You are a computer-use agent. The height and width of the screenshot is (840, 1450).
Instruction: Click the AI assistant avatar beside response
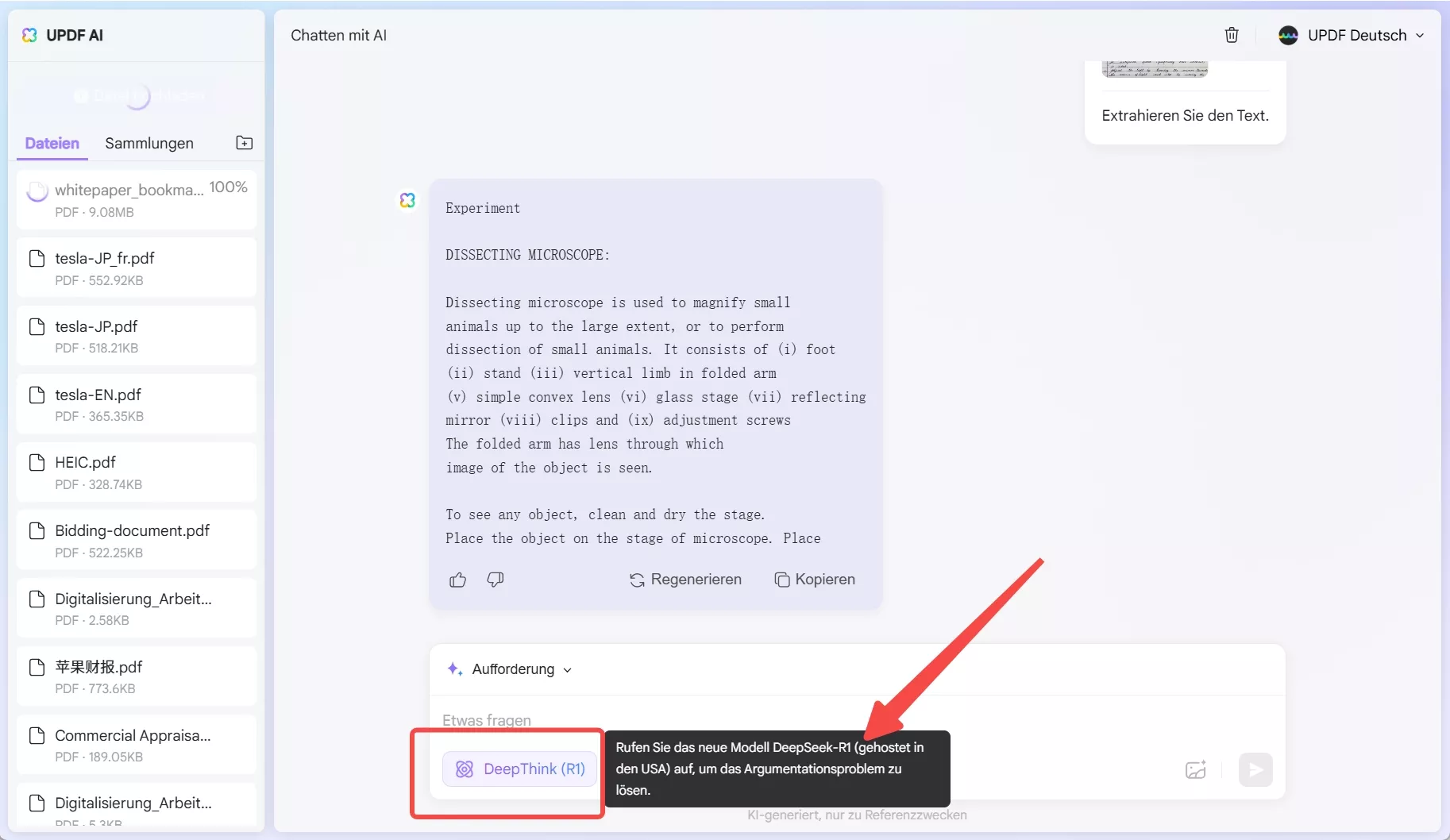(x=407, y=200)
